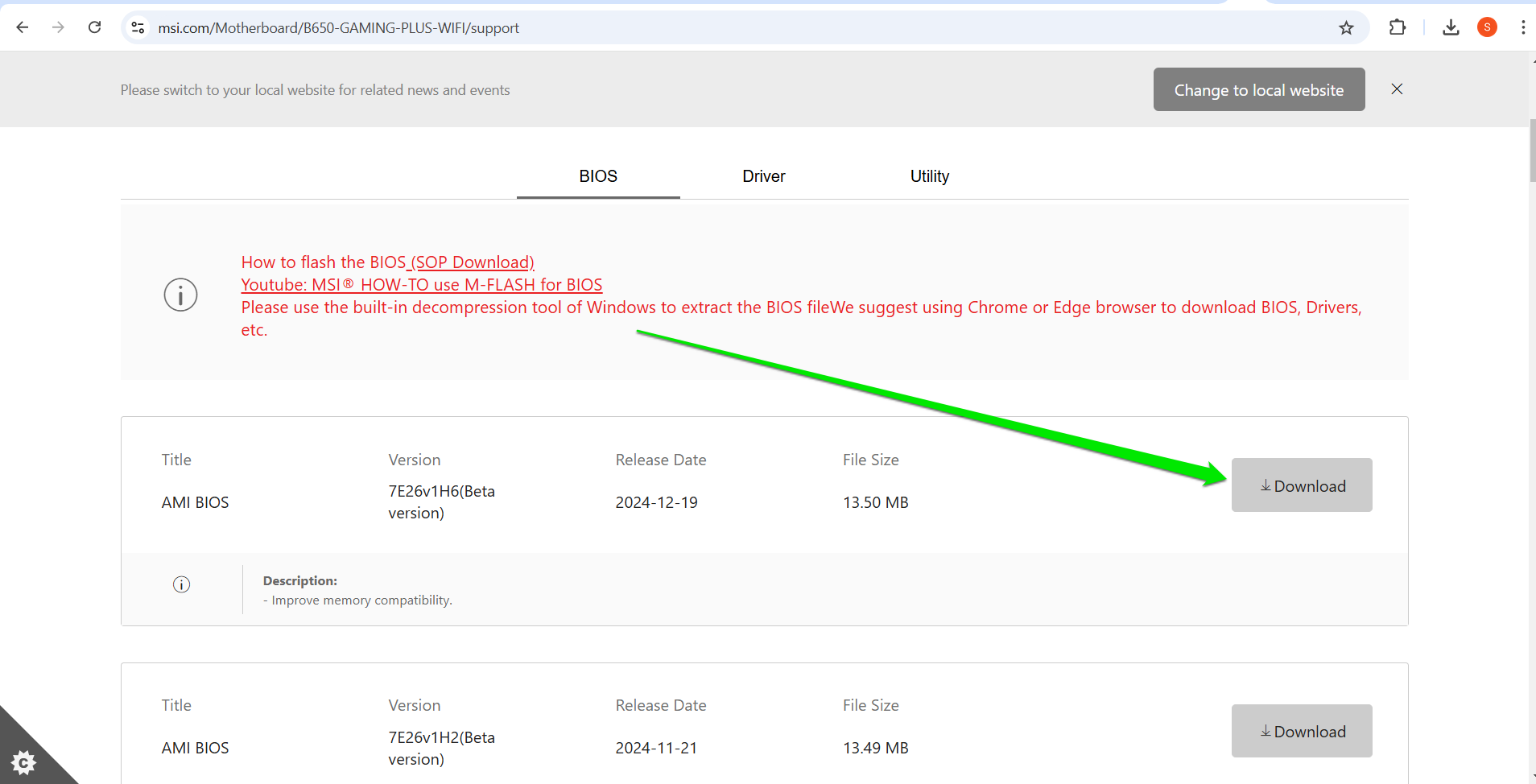Go back to the previous page

click(23, 27)
